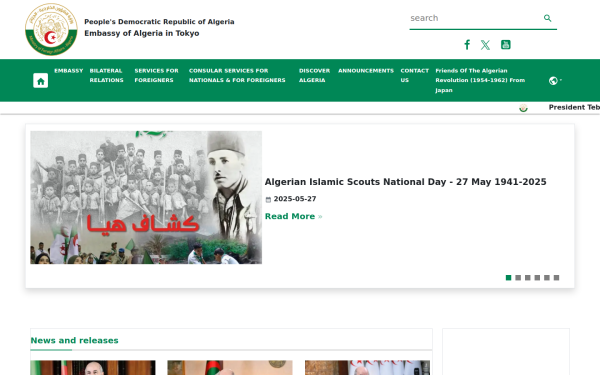Viewport: 600px width, 375px height.
Task: Click the date 2025-05-27 text
Action: pyautogui.click(x=295, y=199)
